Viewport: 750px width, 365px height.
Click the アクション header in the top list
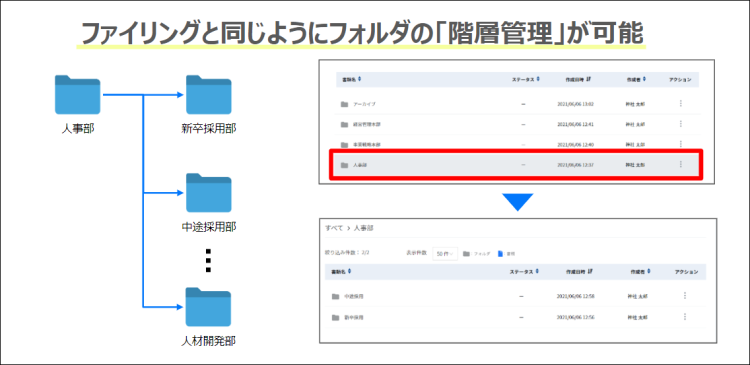point(680,80)
